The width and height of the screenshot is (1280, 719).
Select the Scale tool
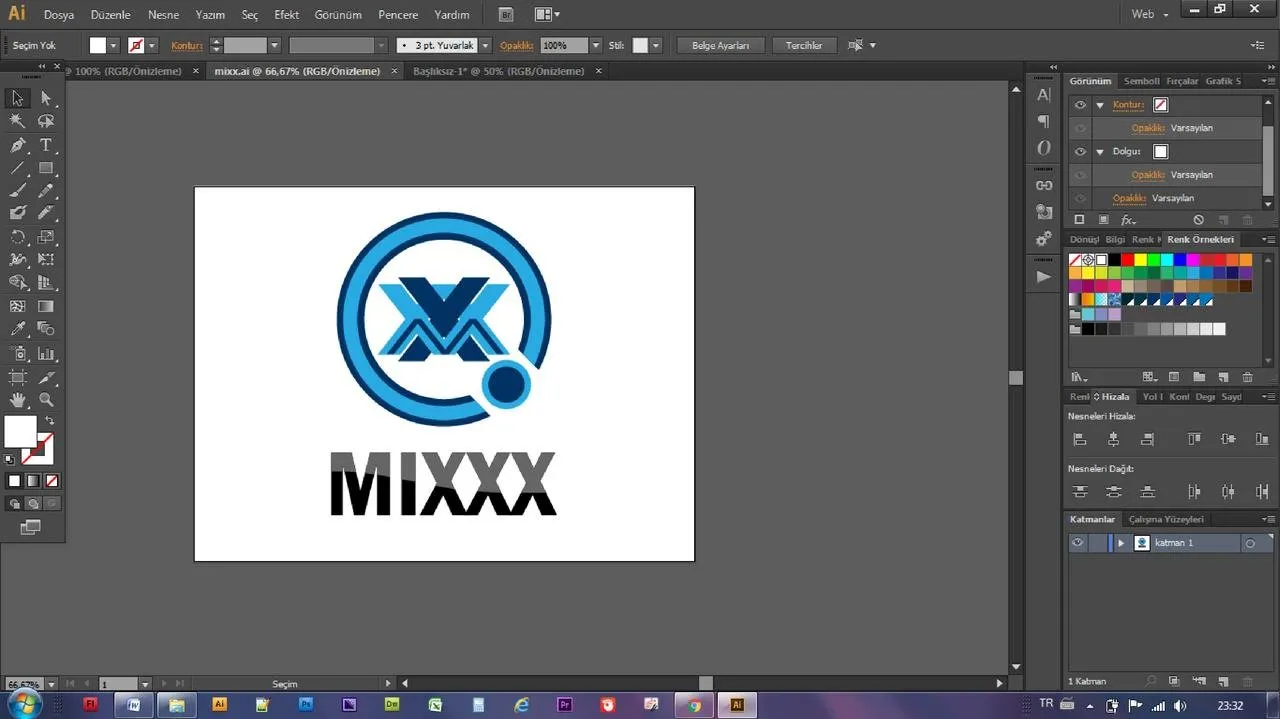(x=46, y=237)
